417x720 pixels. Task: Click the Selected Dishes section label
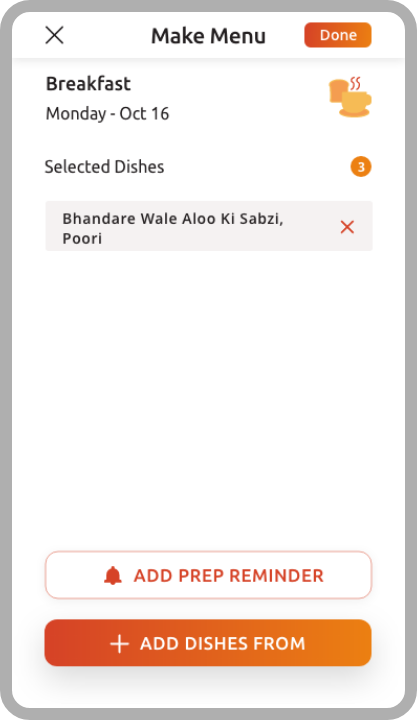click(104, 167)
